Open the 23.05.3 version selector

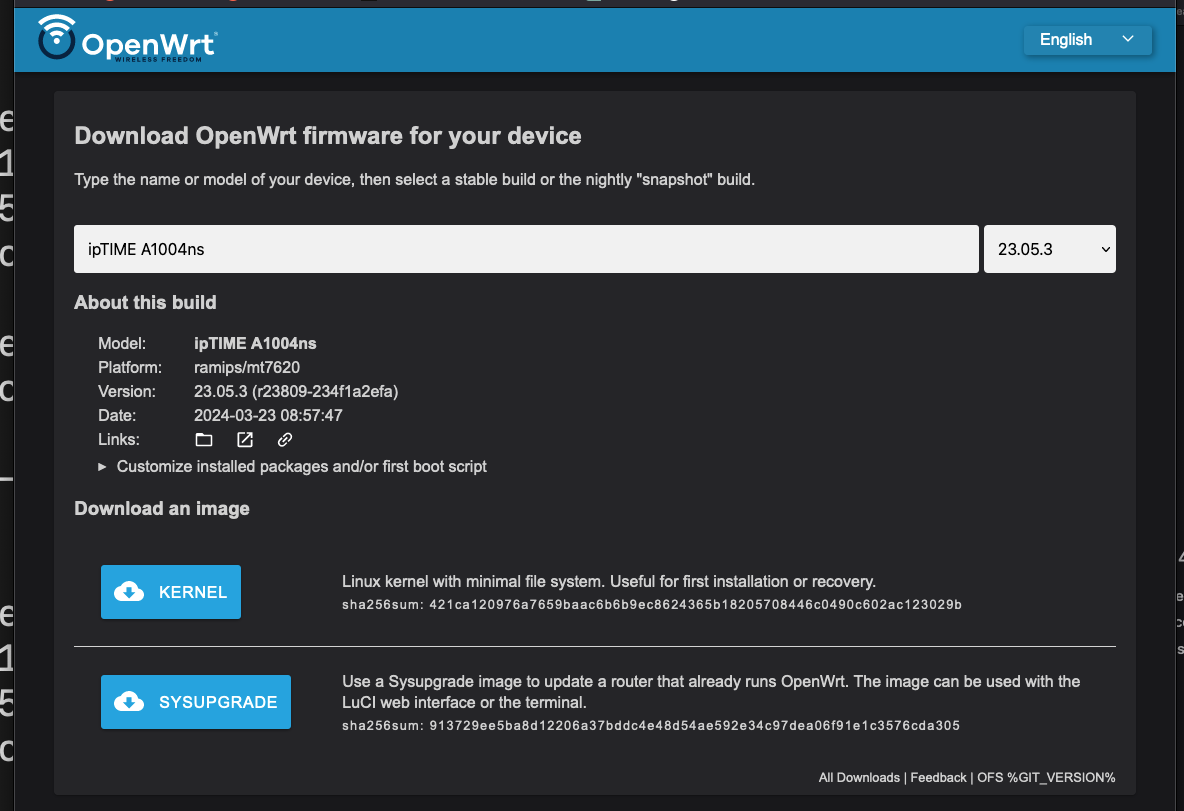(x=1050, y=249)
